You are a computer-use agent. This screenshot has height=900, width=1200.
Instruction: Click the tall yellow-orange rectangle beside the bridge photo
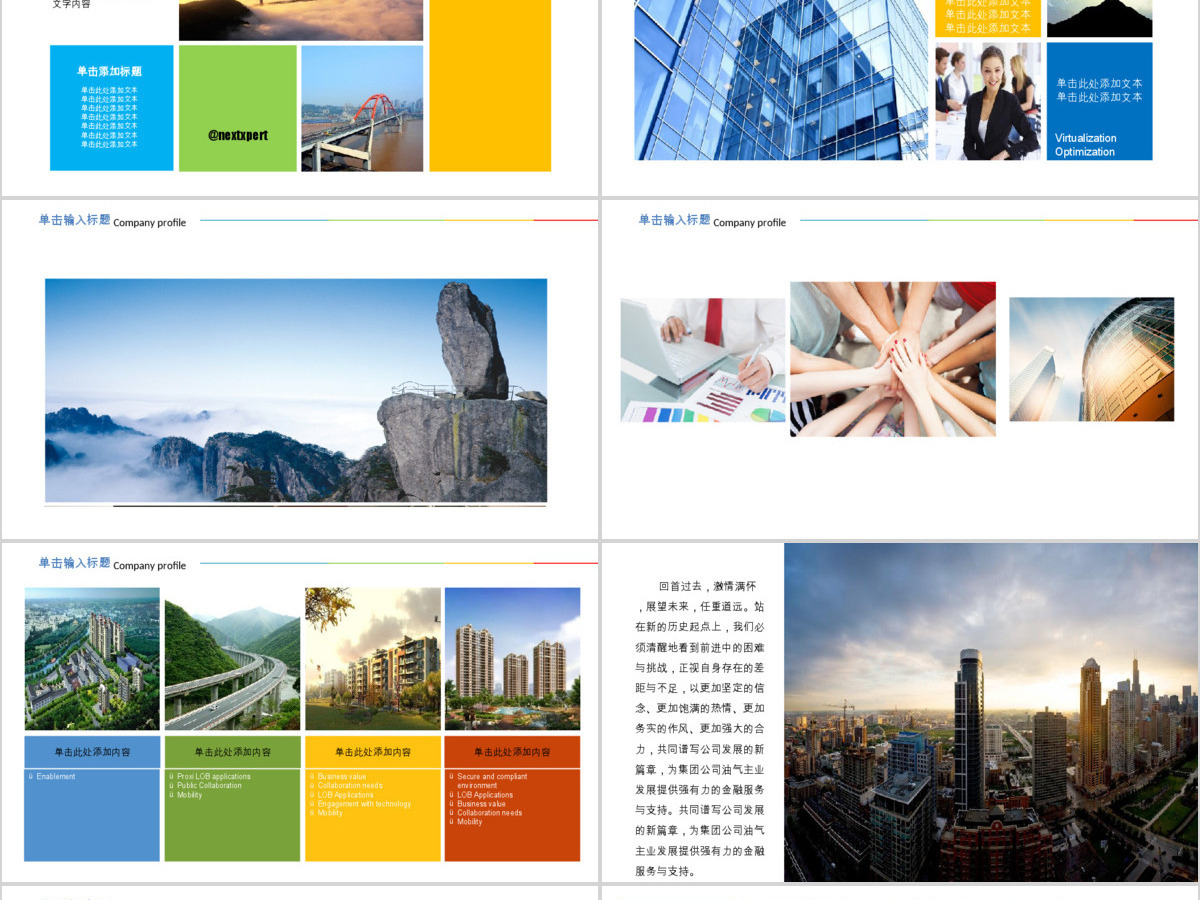point(490,85)
